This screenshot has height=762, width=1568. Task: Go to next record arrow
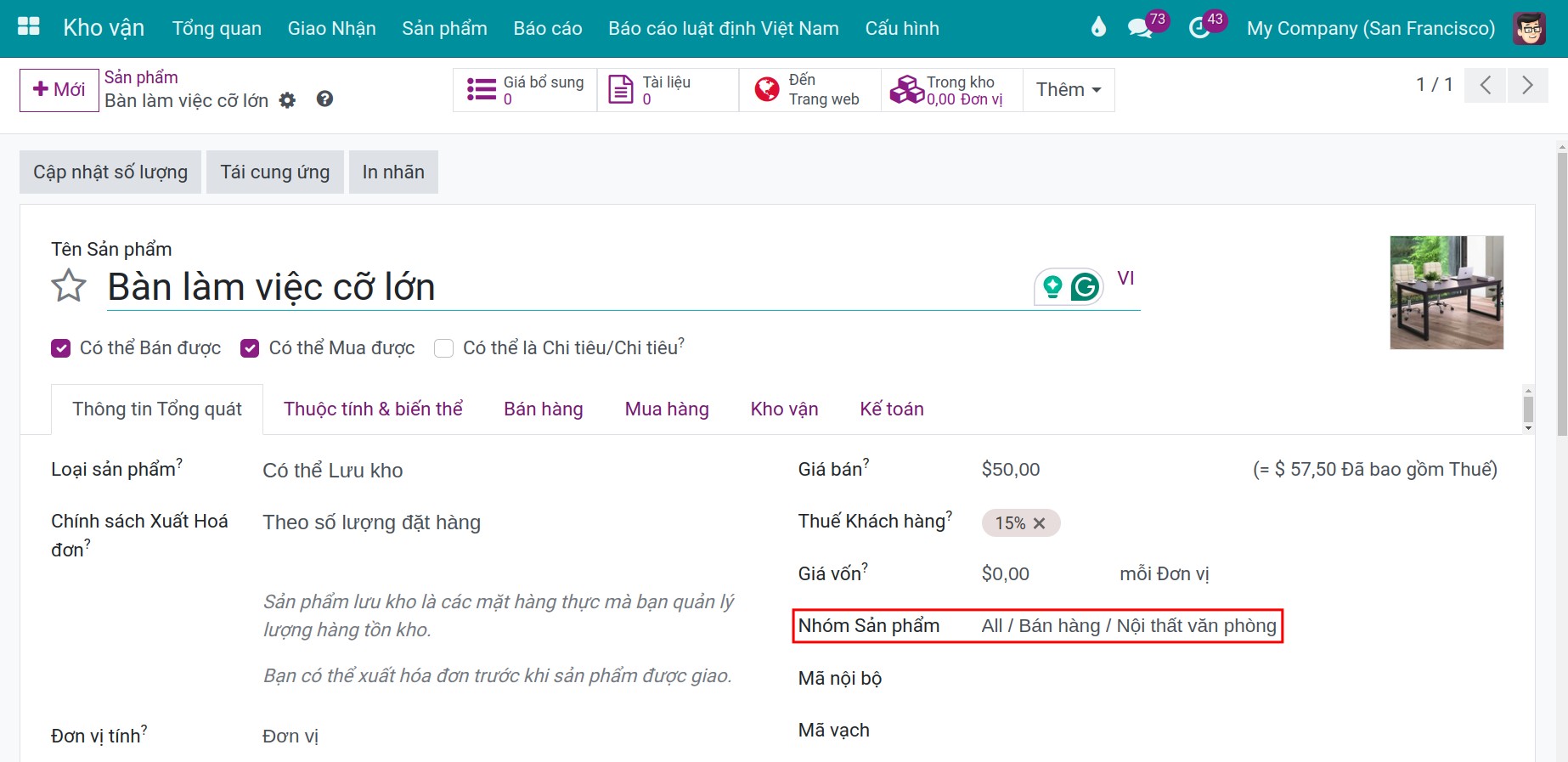[1527, 85]
